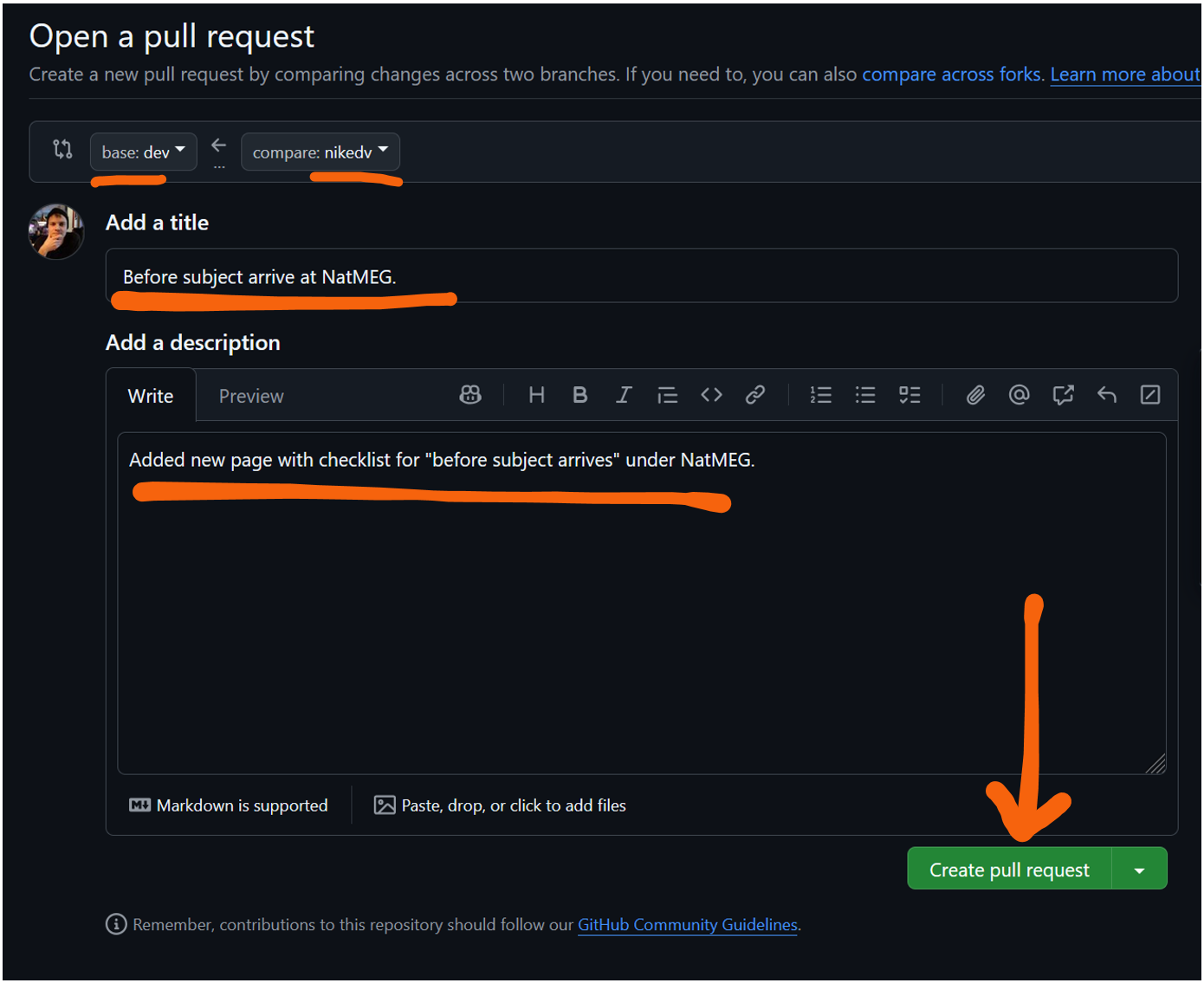
Task: Click the Create pull request button
Action: [x=1008, y=870]
